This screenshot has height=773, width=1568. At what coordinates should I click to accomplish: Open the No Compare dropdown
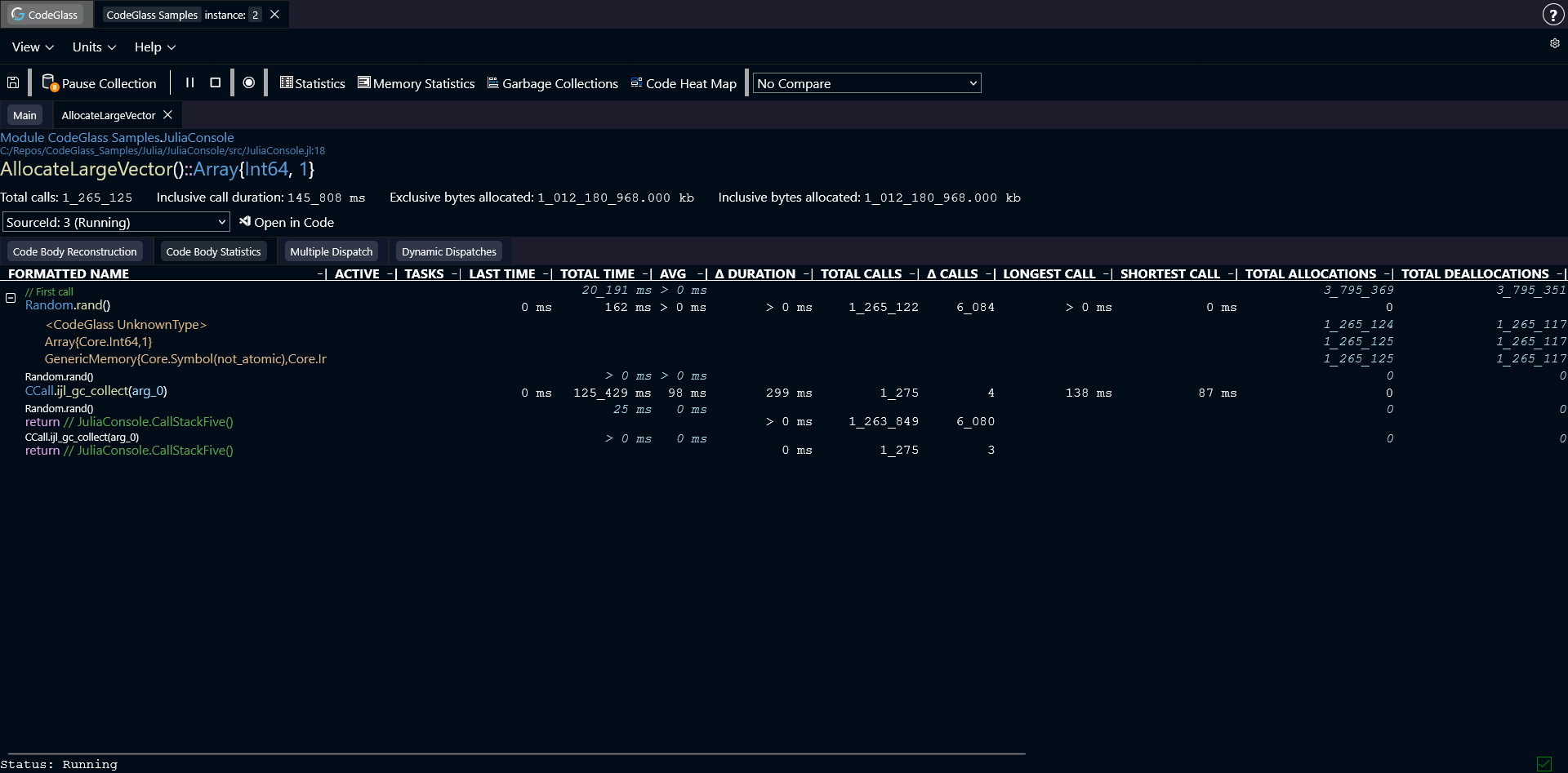(866, 82)
